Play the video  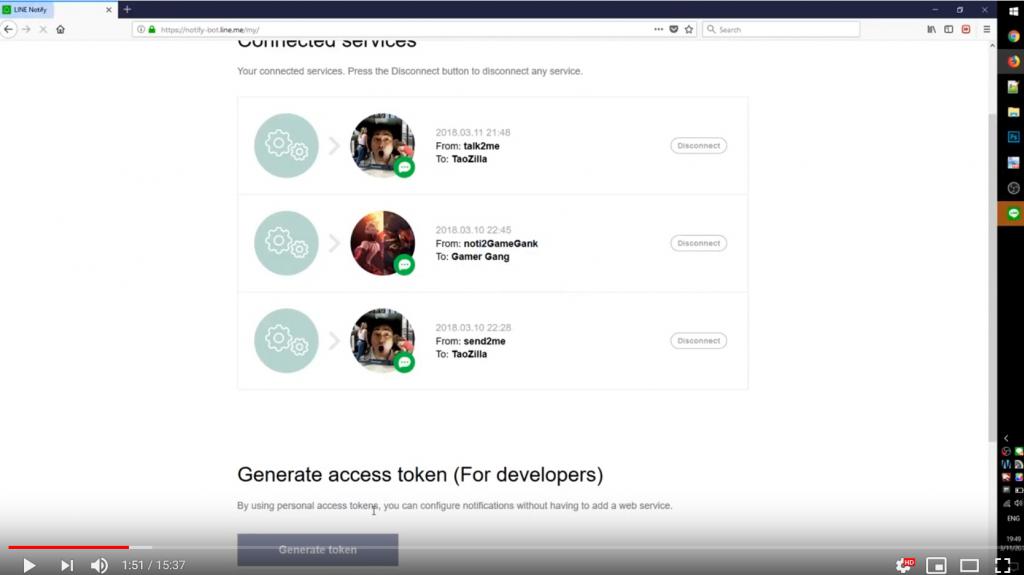[29, 565]
